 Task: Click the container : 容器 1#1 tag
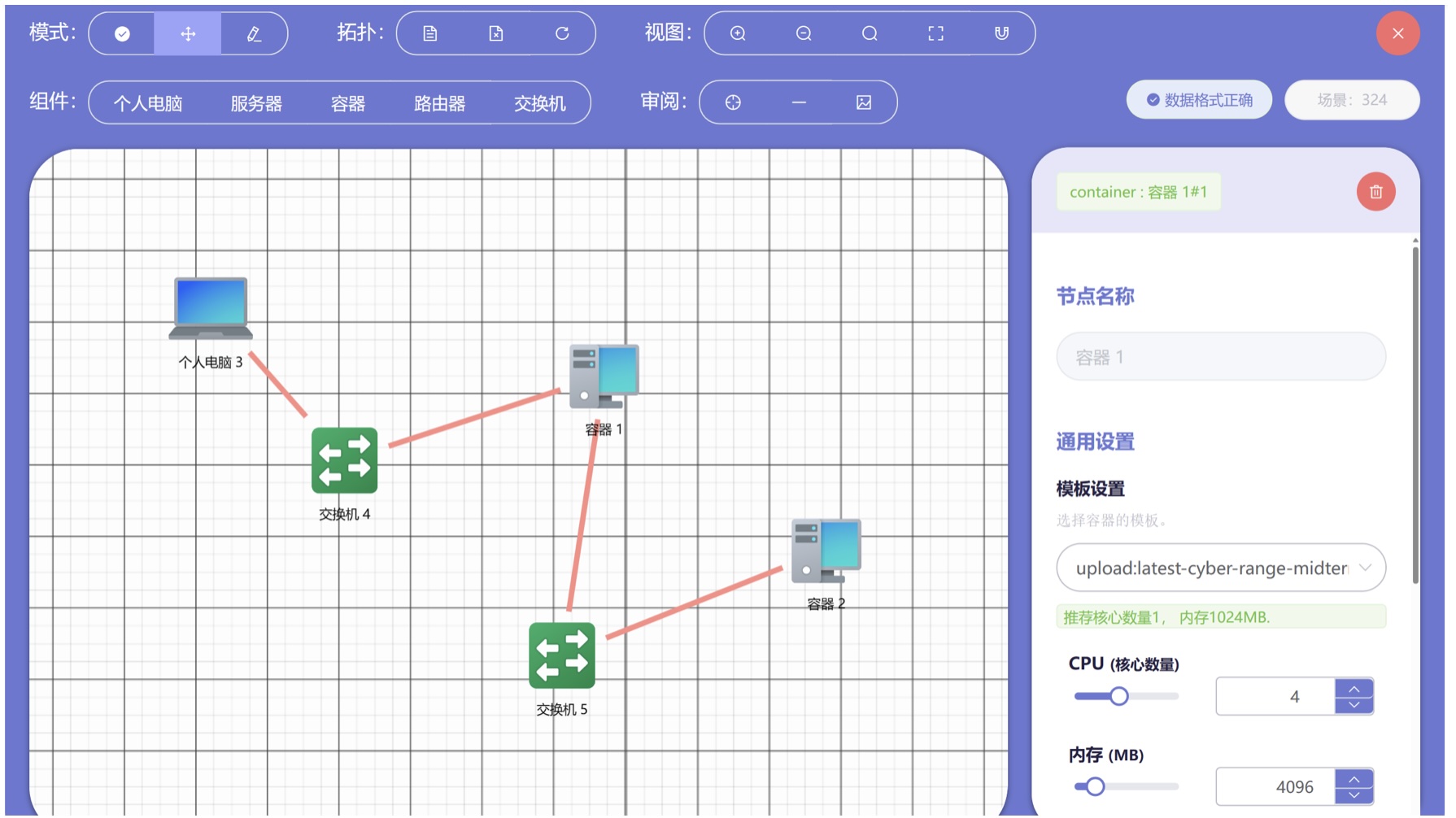point(1139,192)
